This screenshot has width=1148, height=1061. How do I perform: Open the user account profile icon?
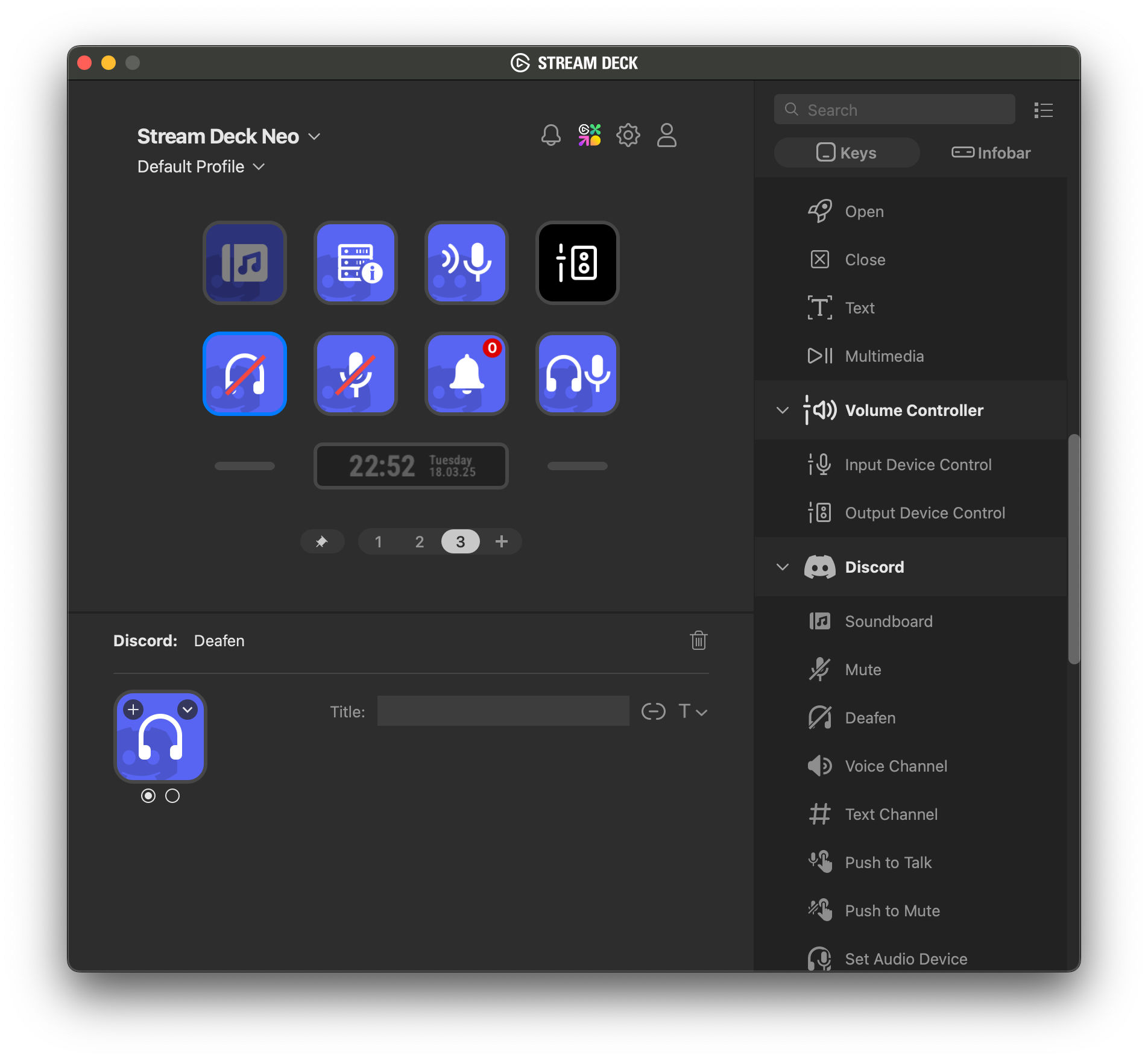666,135
